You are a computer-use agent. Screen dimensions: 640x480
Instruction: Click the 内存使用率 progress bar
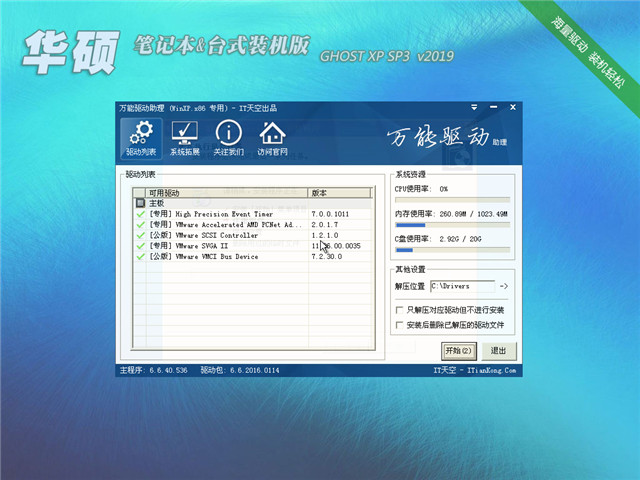[x=452, y=225]
